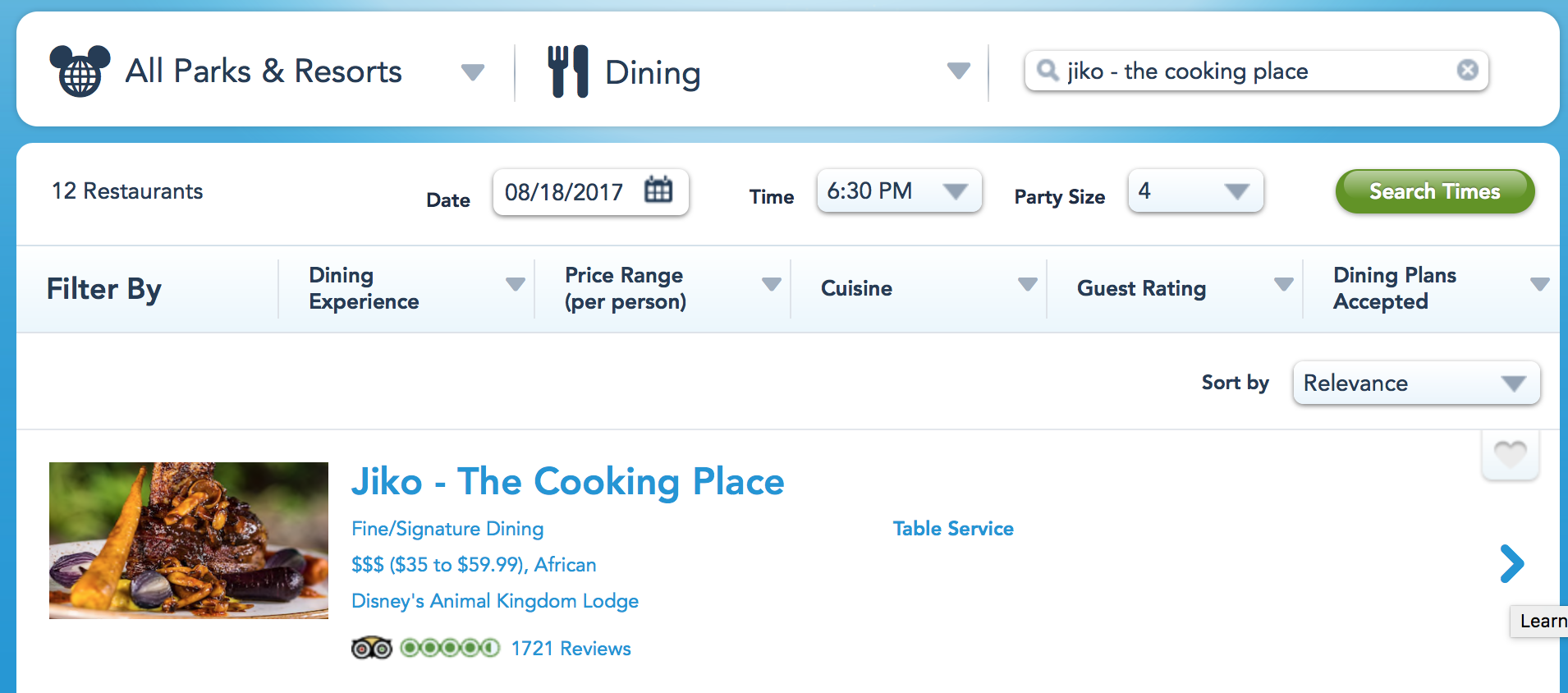Click the Mickey globe parks icon

[80, 71]
